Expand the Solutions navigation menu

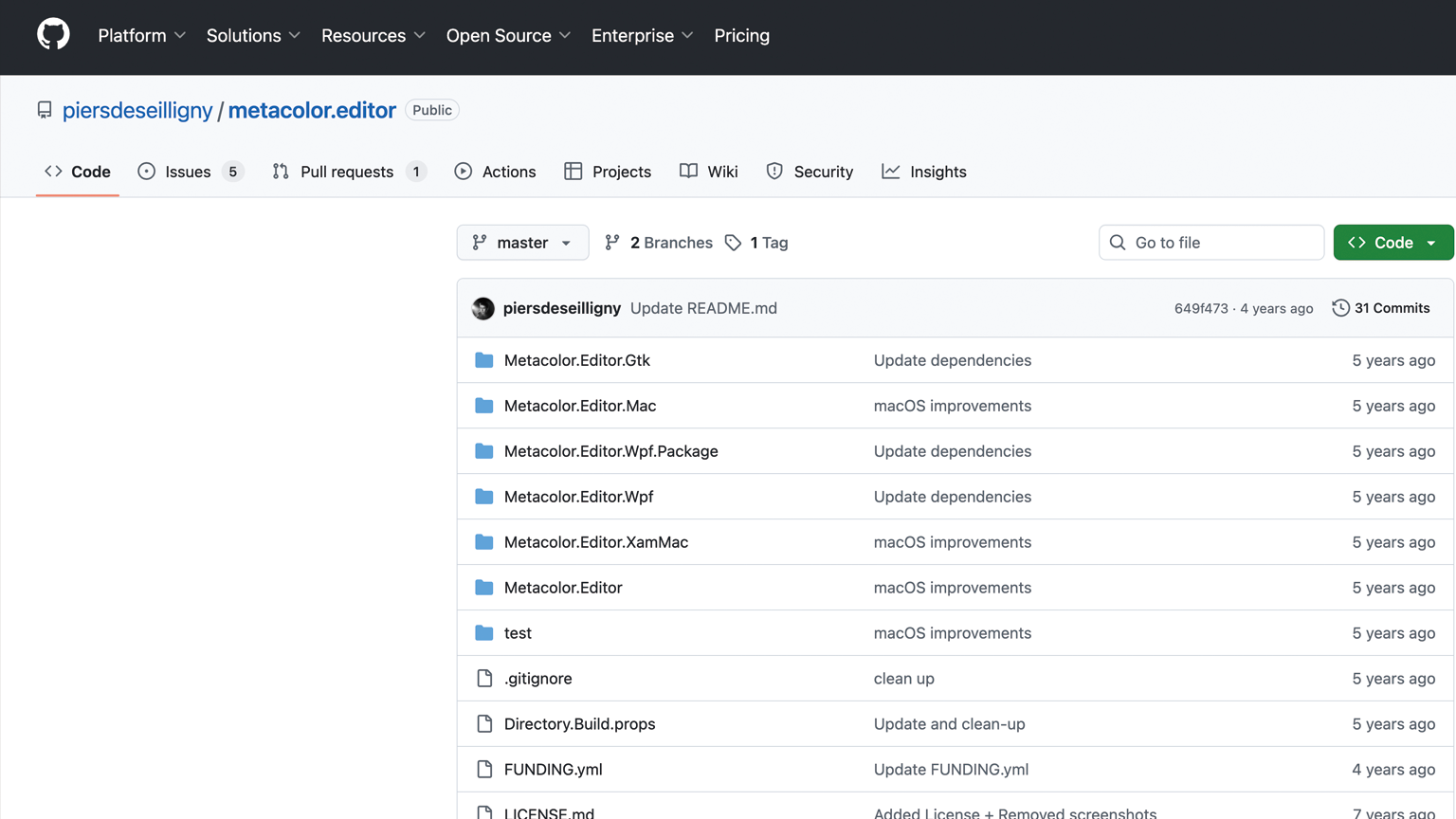(253, 36)
